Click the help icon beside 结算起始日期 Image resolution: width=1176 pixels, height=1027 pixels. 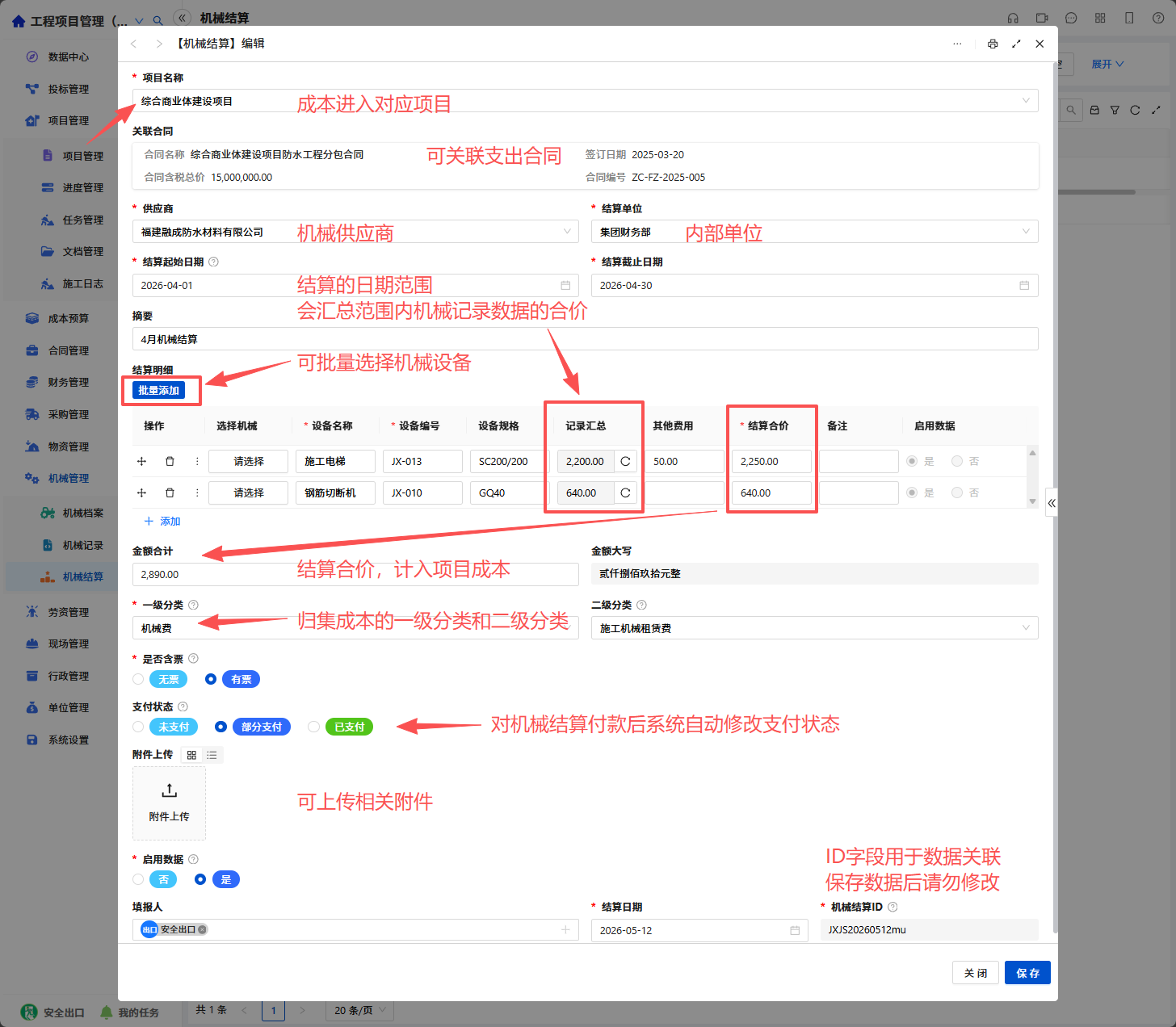coord(213,262)
